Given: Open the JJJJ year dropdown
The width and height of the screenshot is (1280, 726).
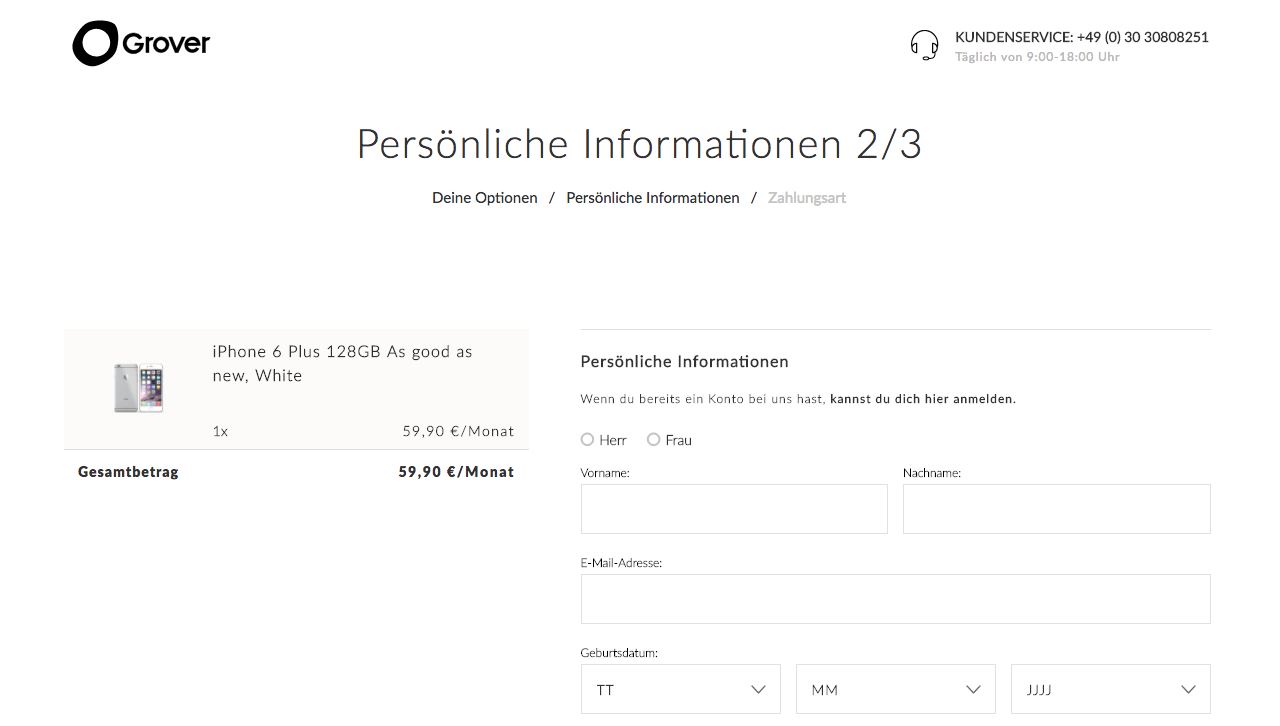Looking at the screenshot, I should (1111, 689).
